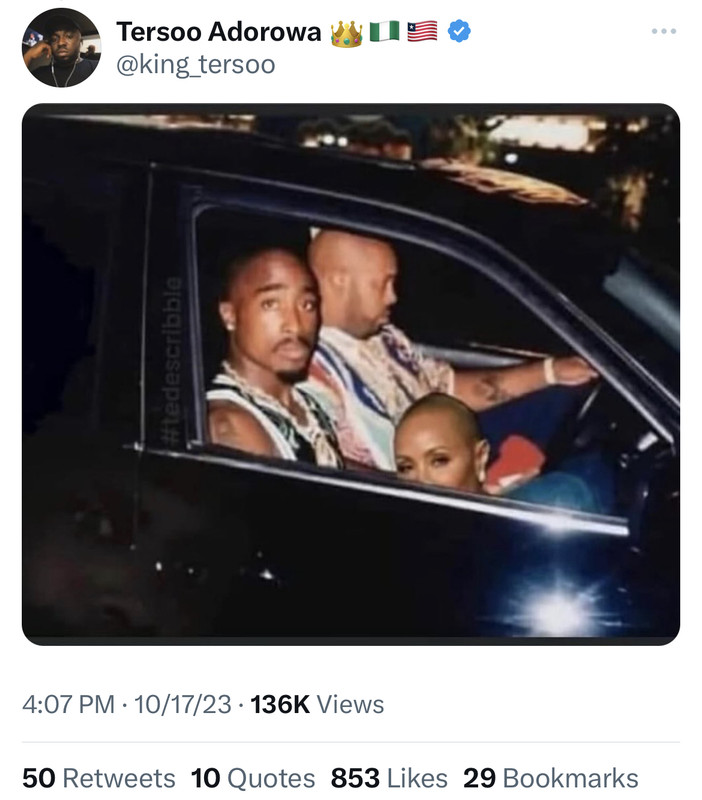Viewport: 702px width, 800px height.
Task: Click the 10/17/23 date
Action: click(182, 705)
